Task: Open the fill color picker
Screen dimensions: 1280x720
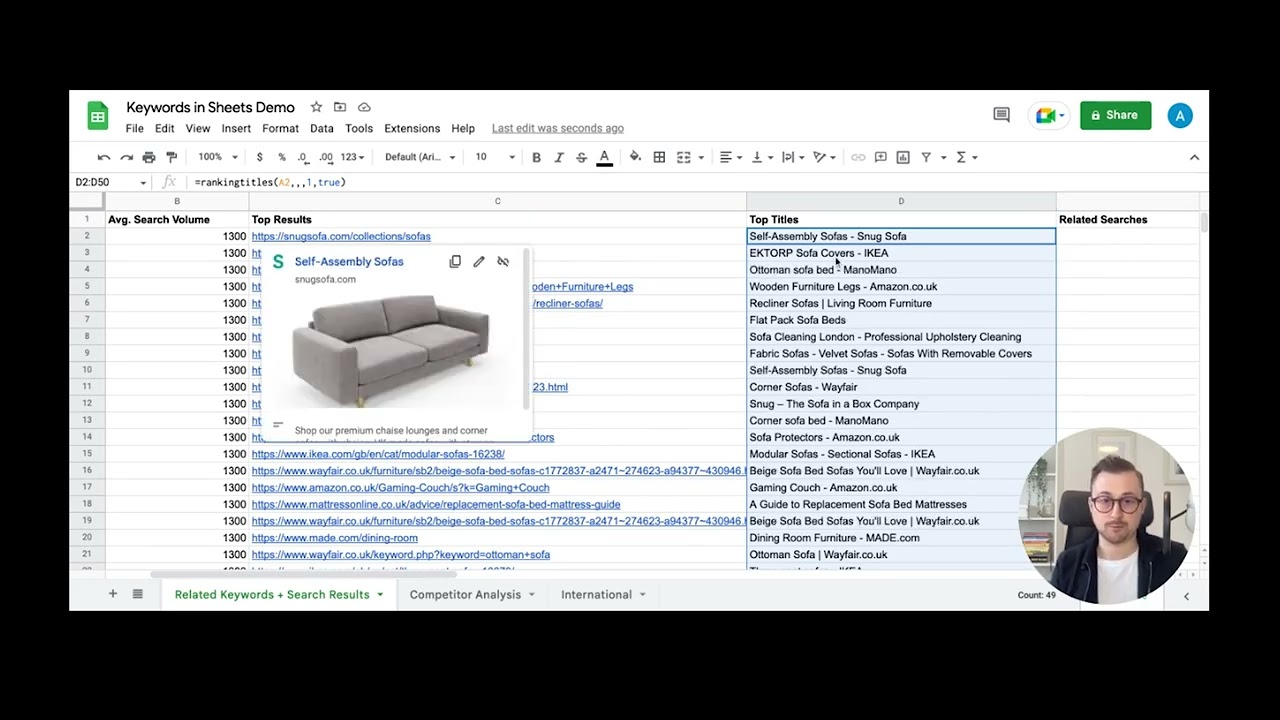Action: point(635,157)
